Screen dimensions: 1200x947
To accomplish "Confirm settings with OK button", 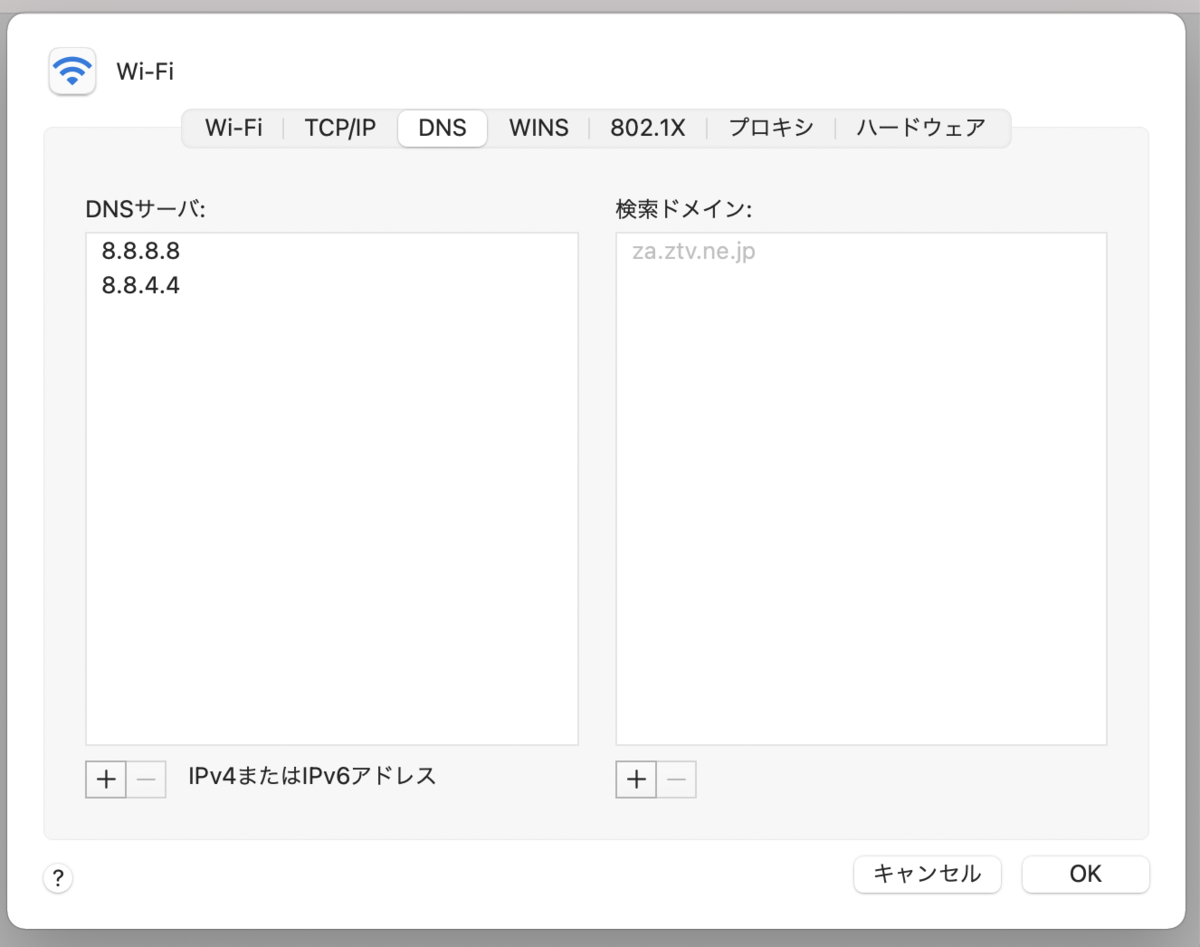I will point(1085,874).
